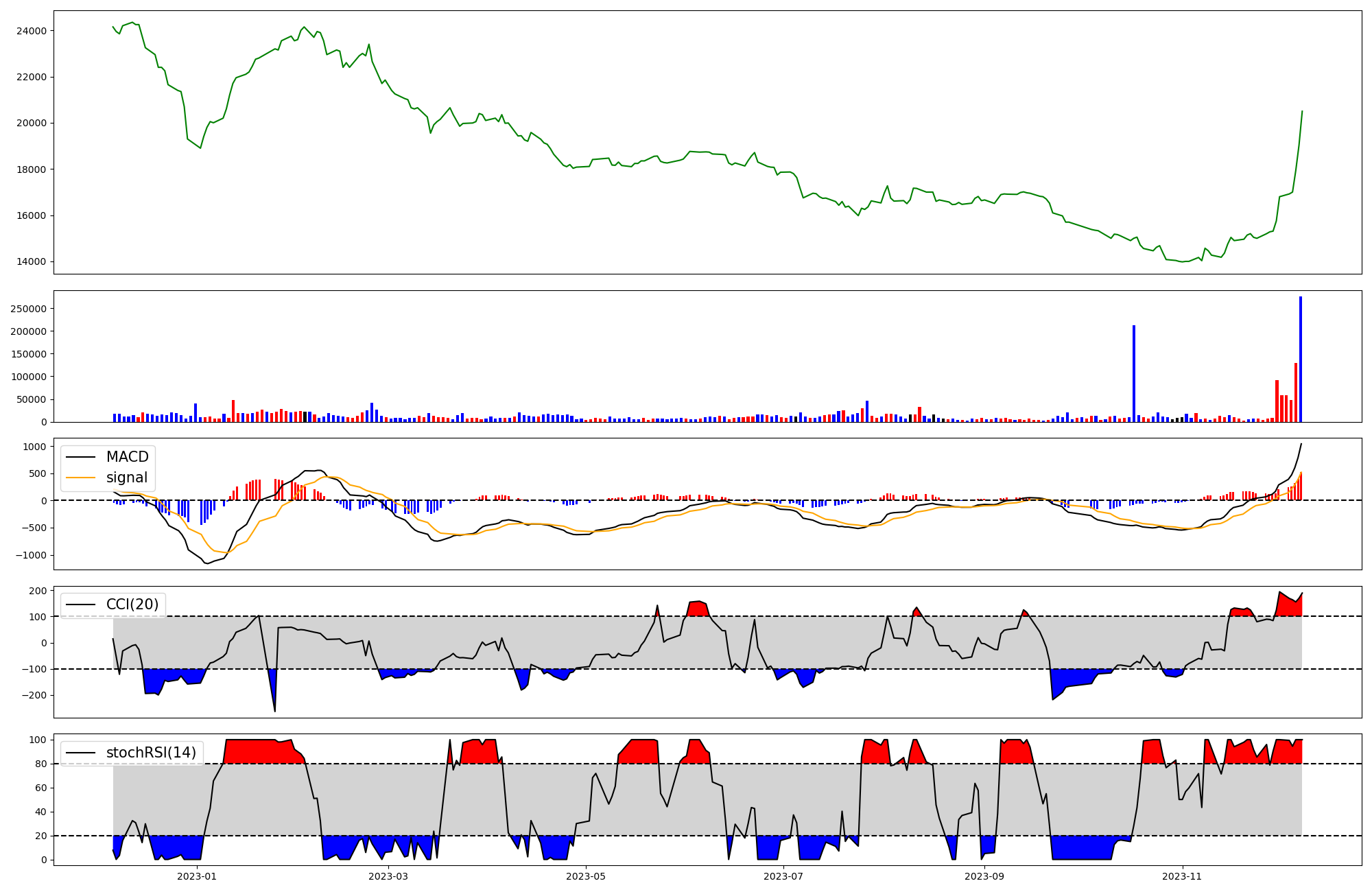Click the orange signal legend line
This screenshot has width=1372, height=892.
point(81,478)
